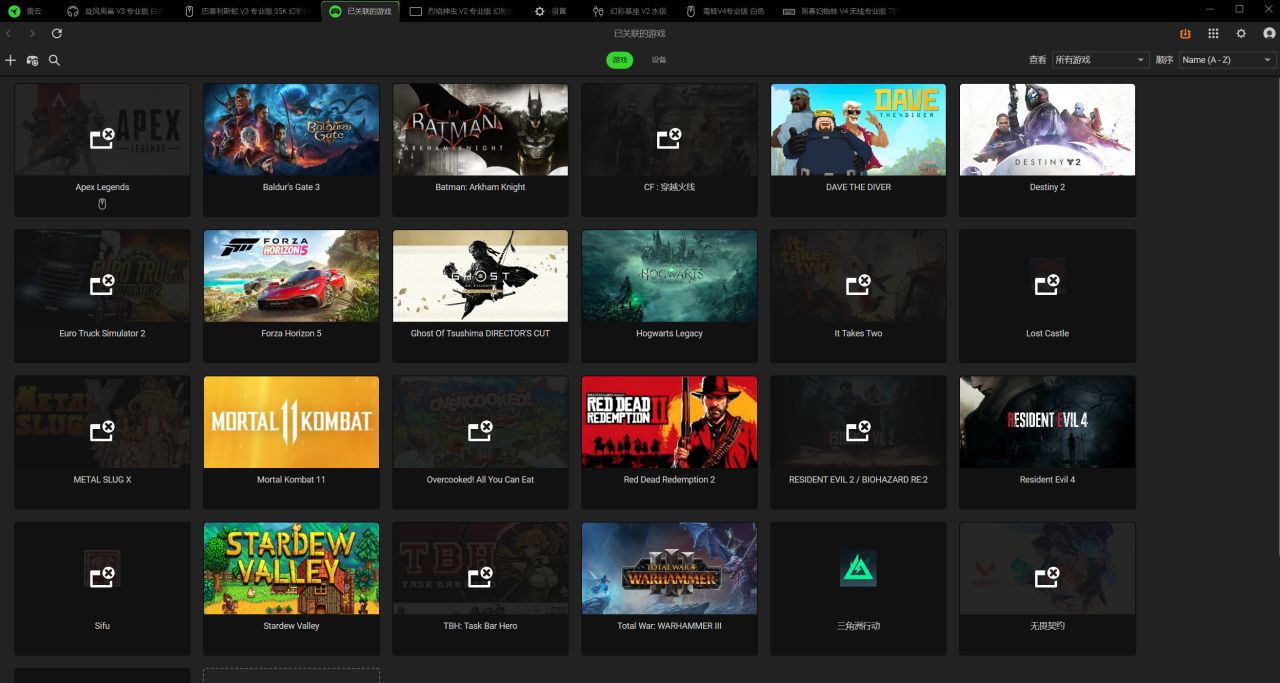Image resolution: width=1280 pixels, height=683 pixels.
Task: Open the 雷云 Synapse home tab
Action: [26, 10]
